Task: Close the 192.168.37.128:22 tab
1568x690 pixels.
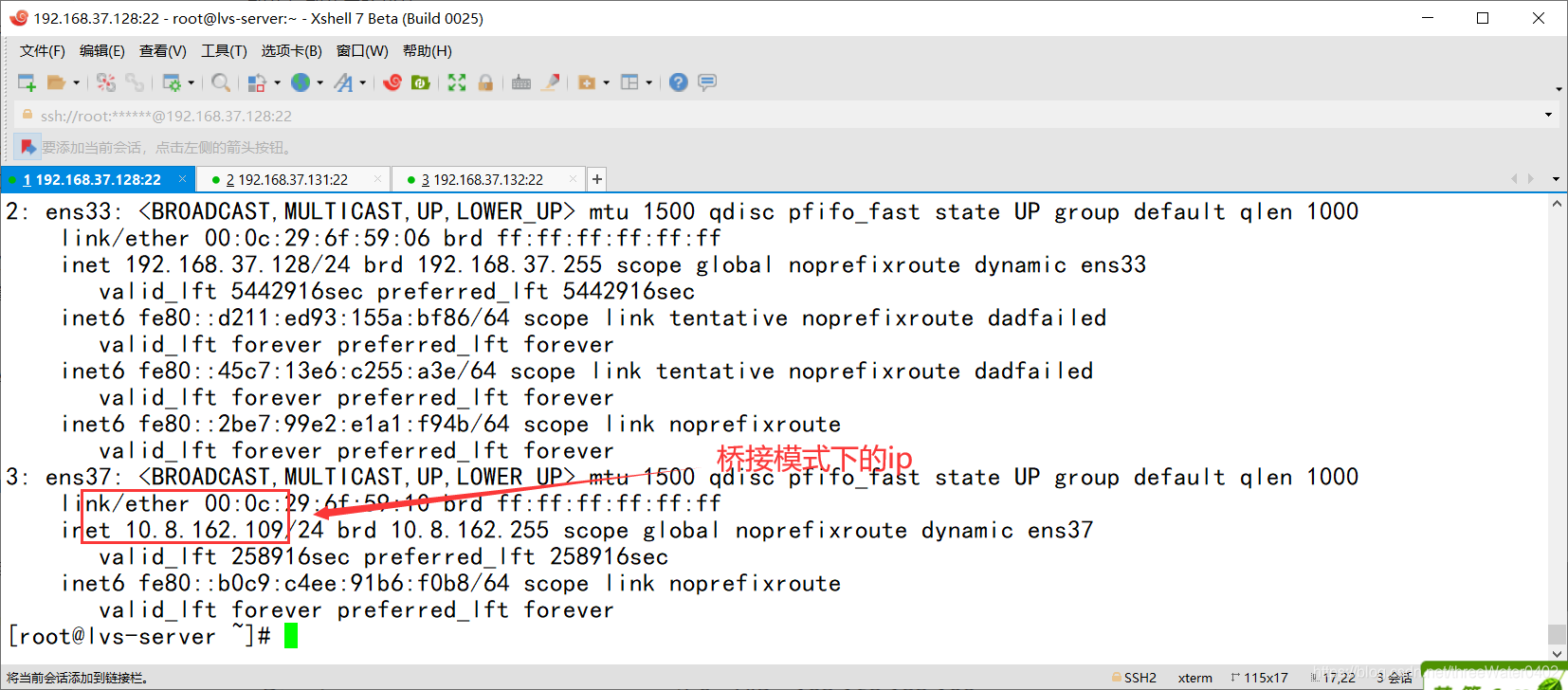Action: [182, 178]
